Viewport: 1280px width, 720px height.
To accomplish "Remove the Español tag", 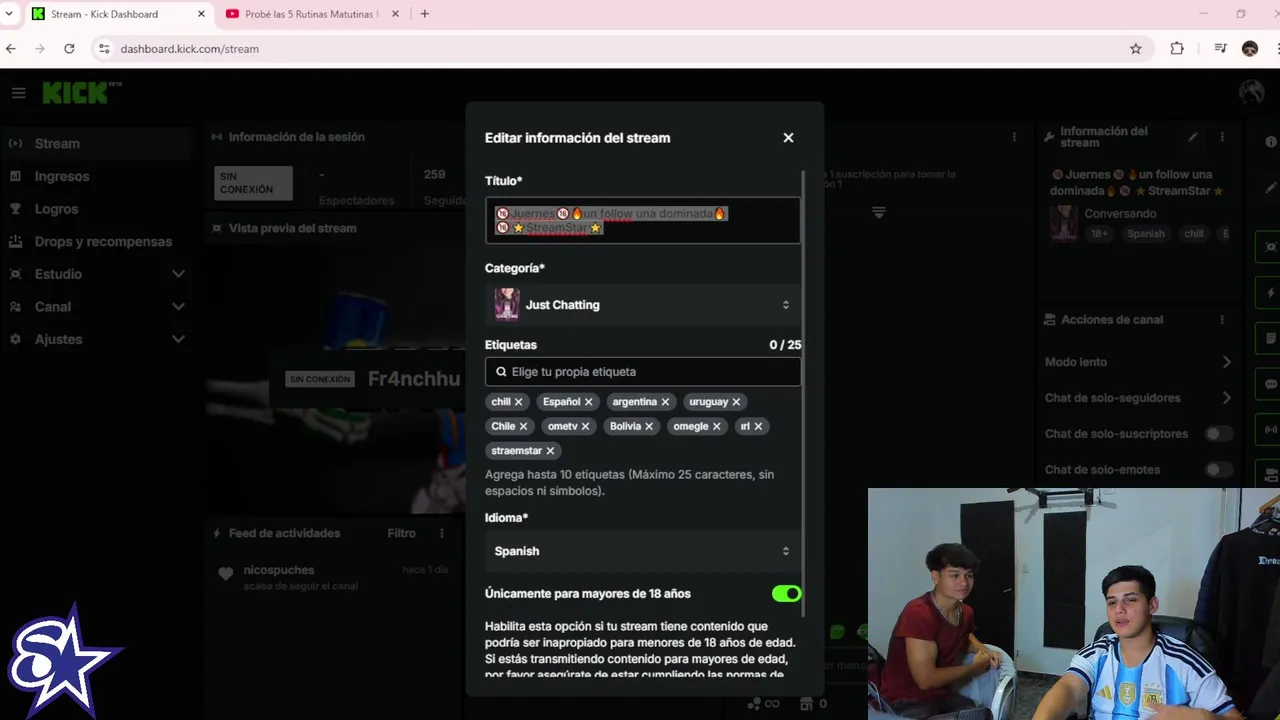I will pos(588,402).
